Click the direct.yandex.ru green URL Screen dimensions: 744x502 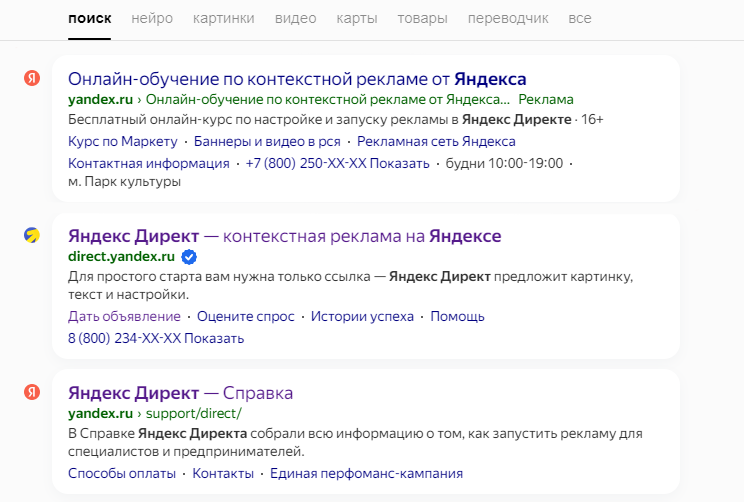click(x=121, y=257)
